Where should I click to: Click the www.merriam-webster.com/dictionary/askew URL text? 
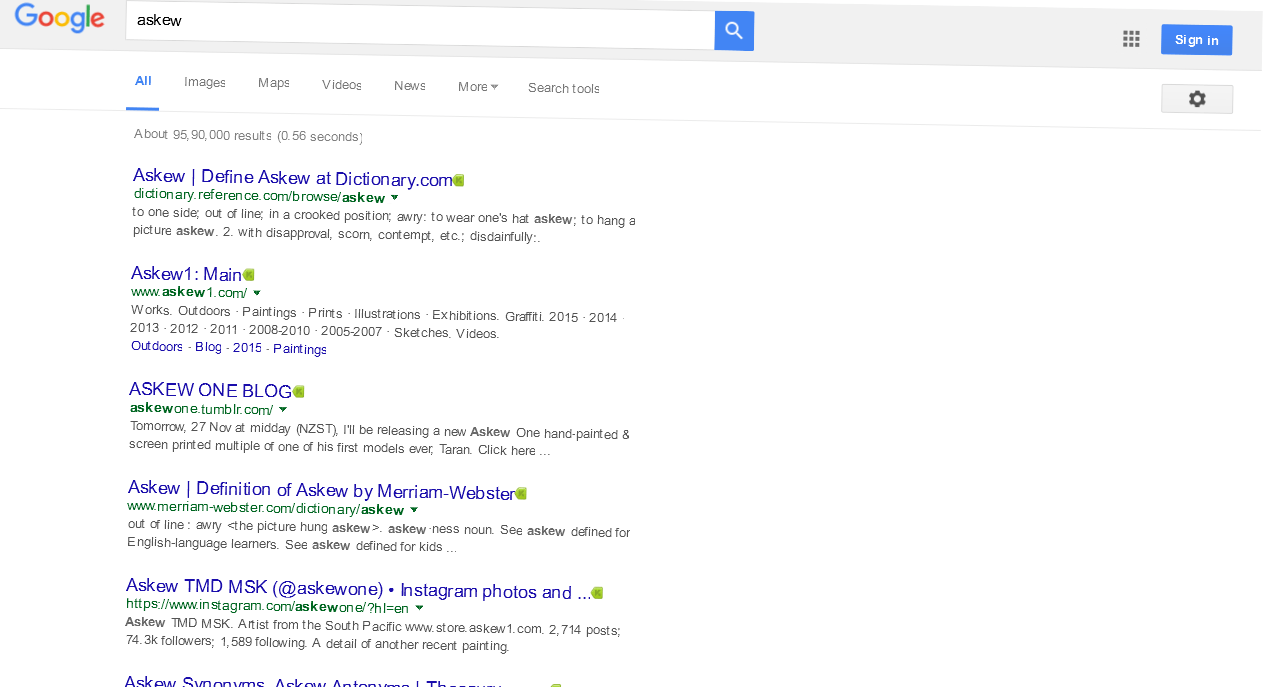point(266,508)
